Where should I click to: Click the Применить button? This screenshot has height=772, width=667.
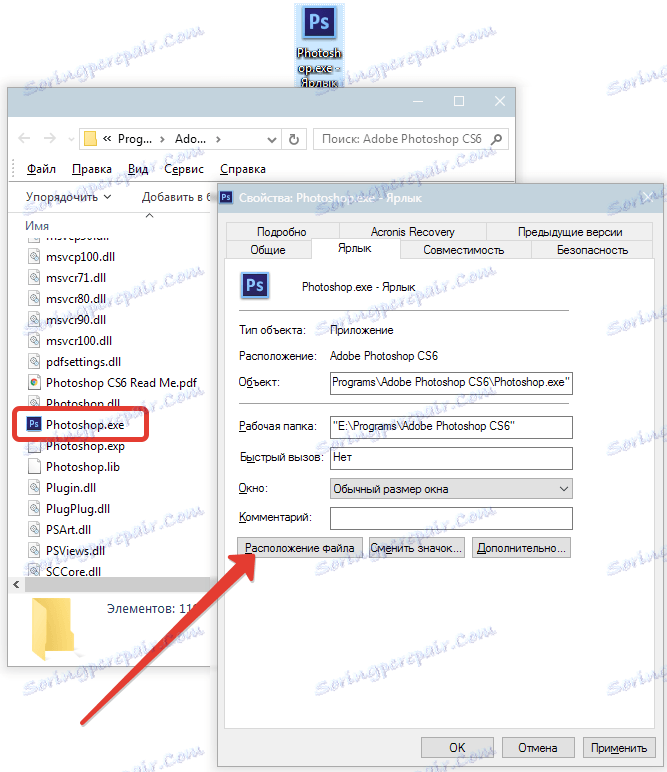click(619, 748)
